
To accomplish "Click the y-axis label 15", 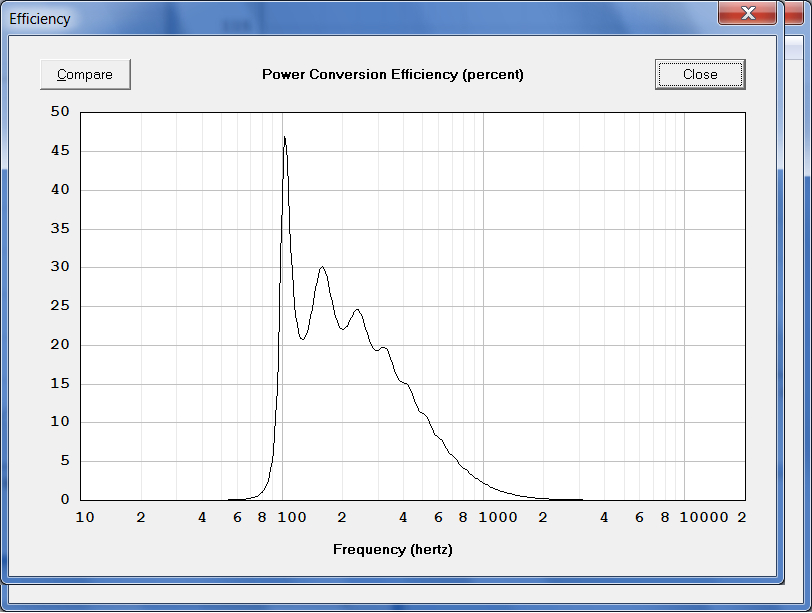I will click(x=60, y=383).
